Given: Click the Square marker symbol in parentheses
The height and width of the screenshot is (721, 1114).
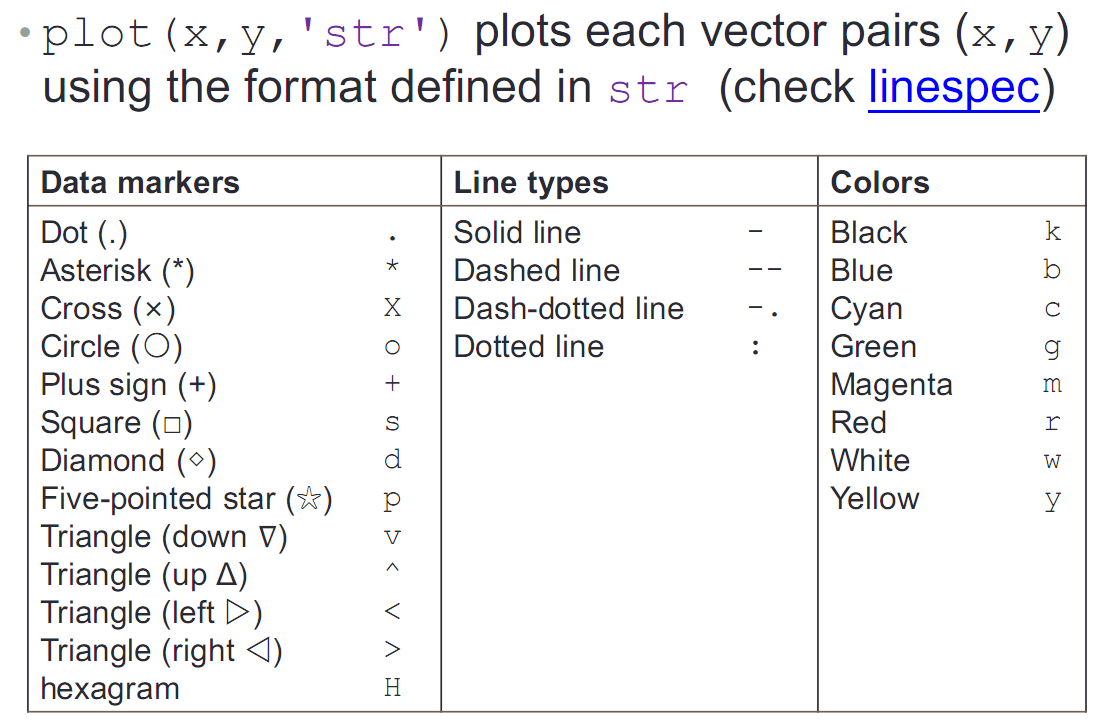Looking at the screenshot, I should (172, 424).
